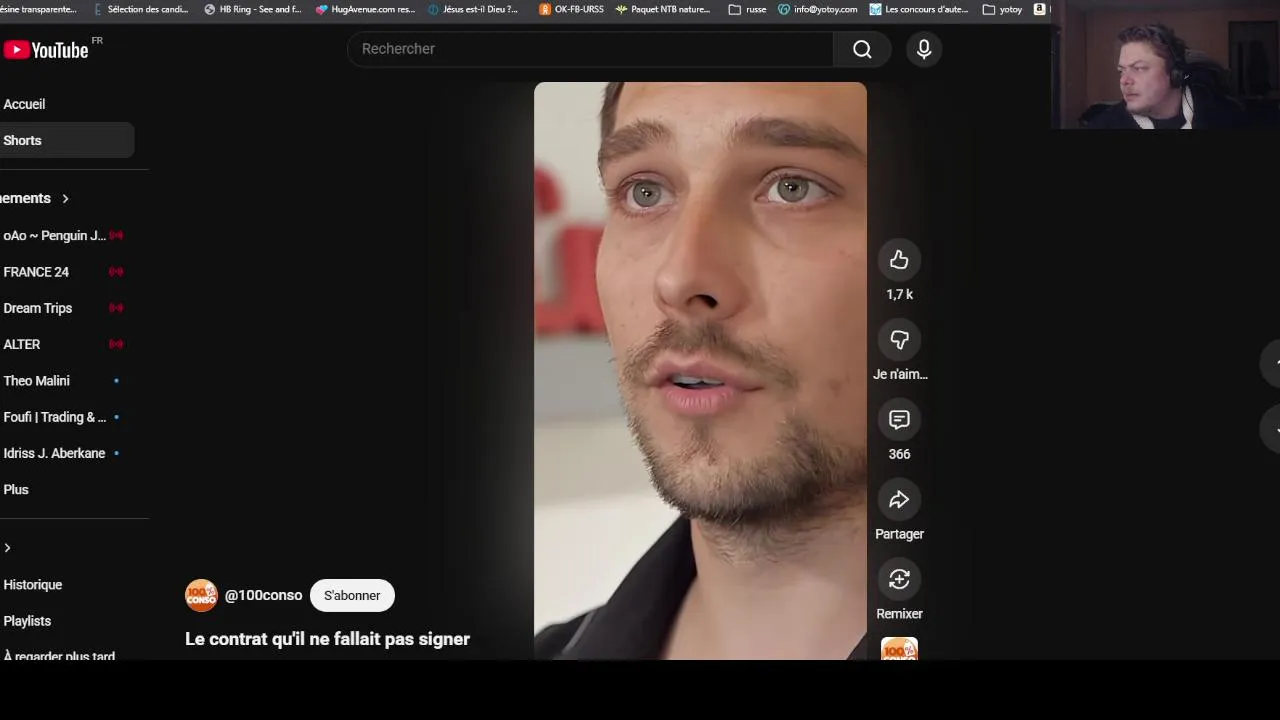1280x720 pixels.
Task: Remix the Short with the Remixer icon
Action: click(x=899, y=580)
